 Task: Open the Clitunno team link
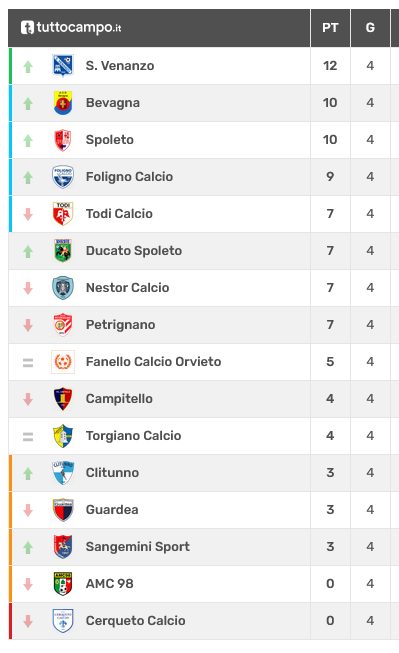(x=112, y=473)
